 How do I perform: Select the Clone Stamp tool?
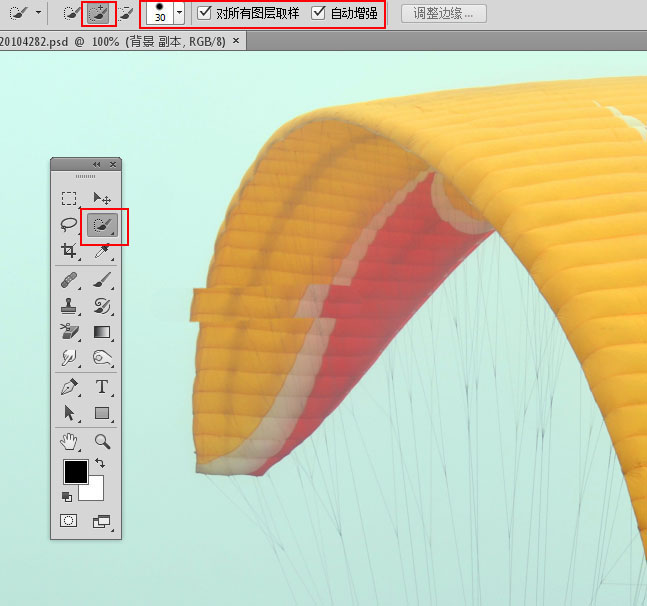click(69, 305)
